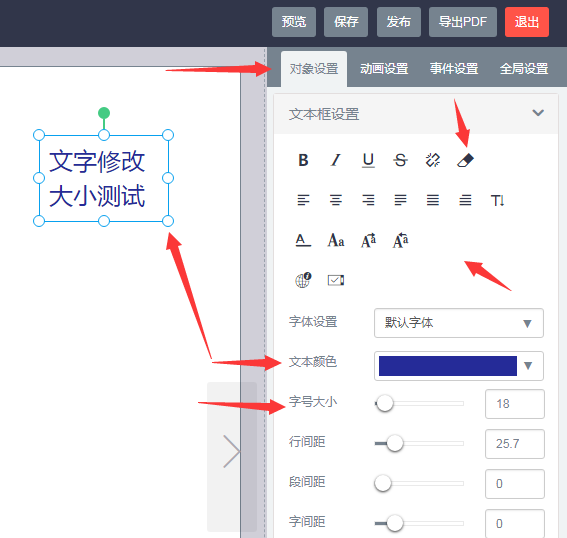Click the 字号大小 slider handle
Viewport: 567px width, 538px height.
(x=384, y=403)
